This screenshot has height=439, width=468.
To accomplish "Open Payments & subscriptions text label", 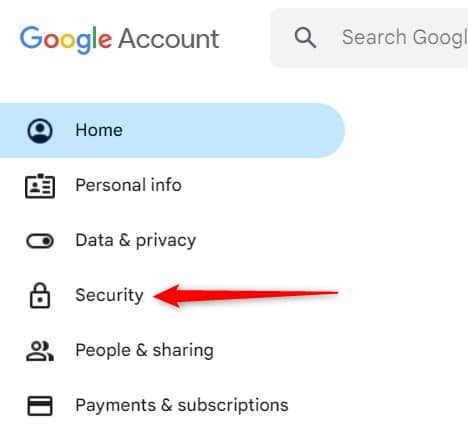I will pyautogui.click(x=182, y=406).
